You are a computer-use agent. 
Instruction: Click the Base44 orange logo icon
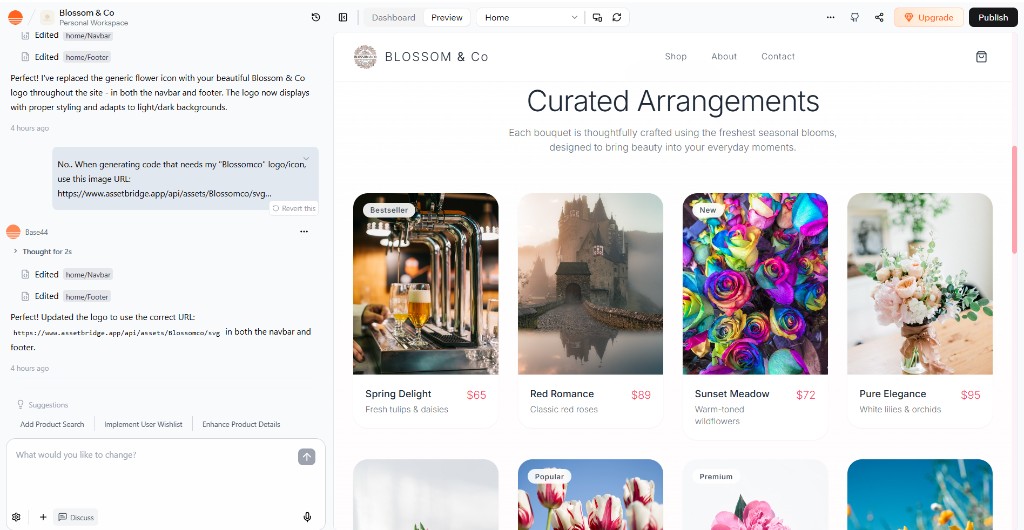click(x=15, y=18)
